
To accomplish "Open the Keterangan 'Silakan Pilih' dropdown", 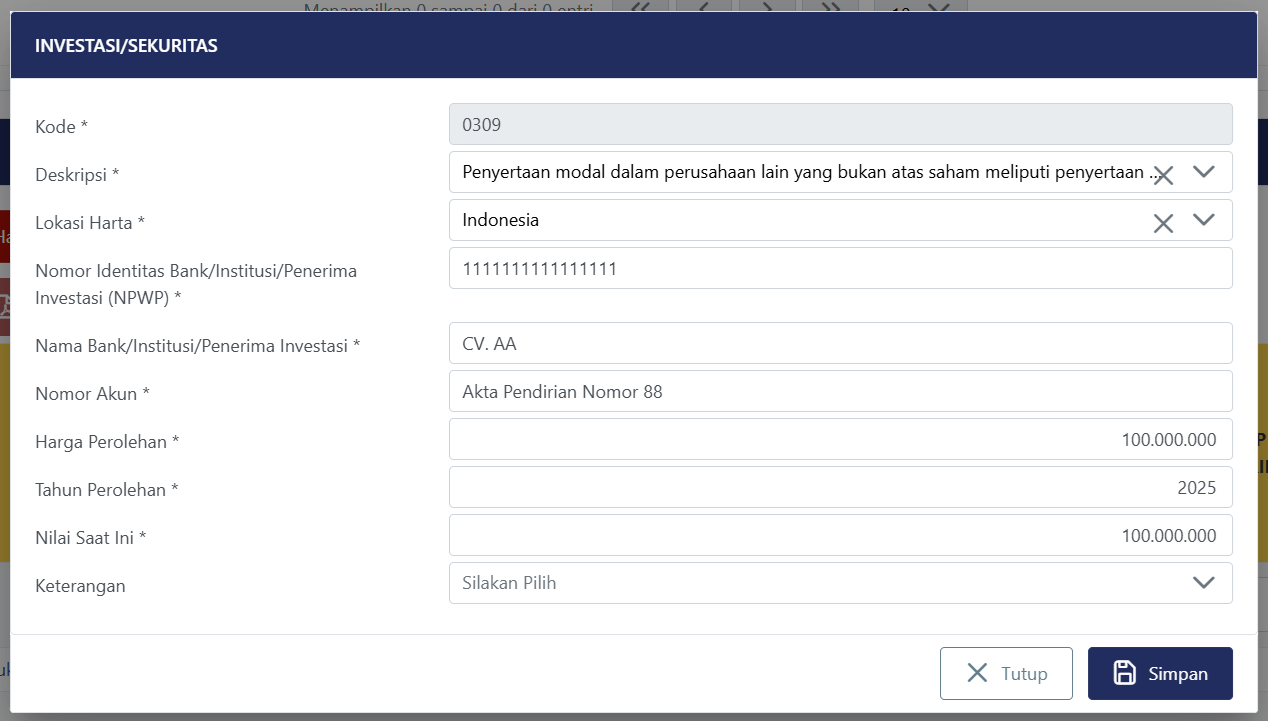I will pos(840,583).
